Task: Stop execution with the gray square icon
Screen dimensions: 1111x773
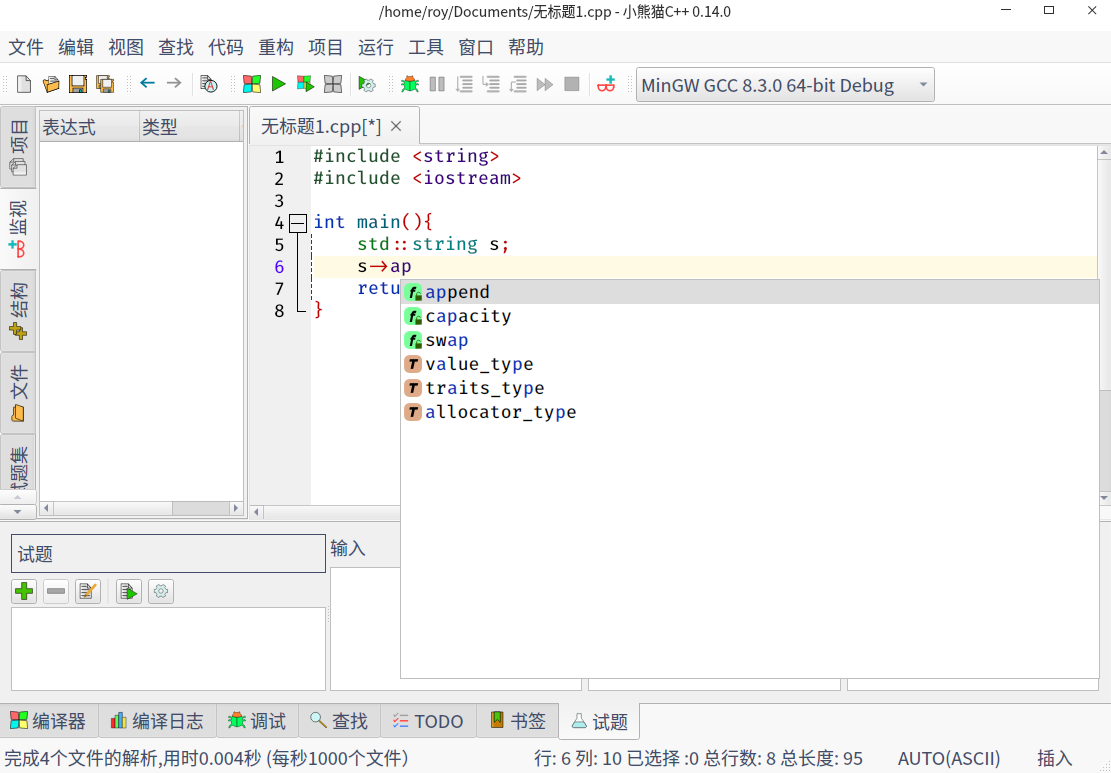Action: (x=572, y=84)
